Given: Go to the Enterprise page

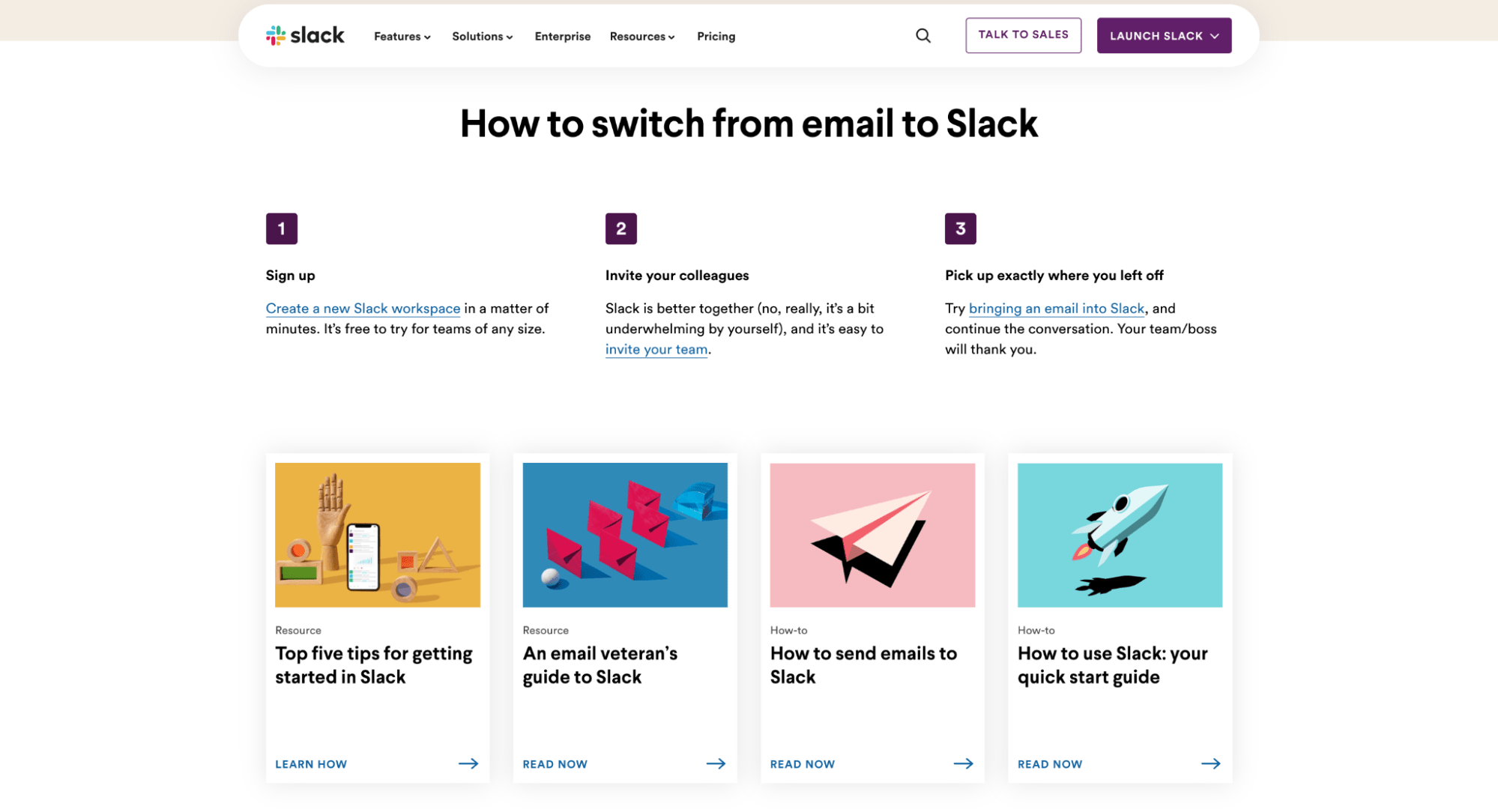Looking at the screenshot, I should click(562, 36).
